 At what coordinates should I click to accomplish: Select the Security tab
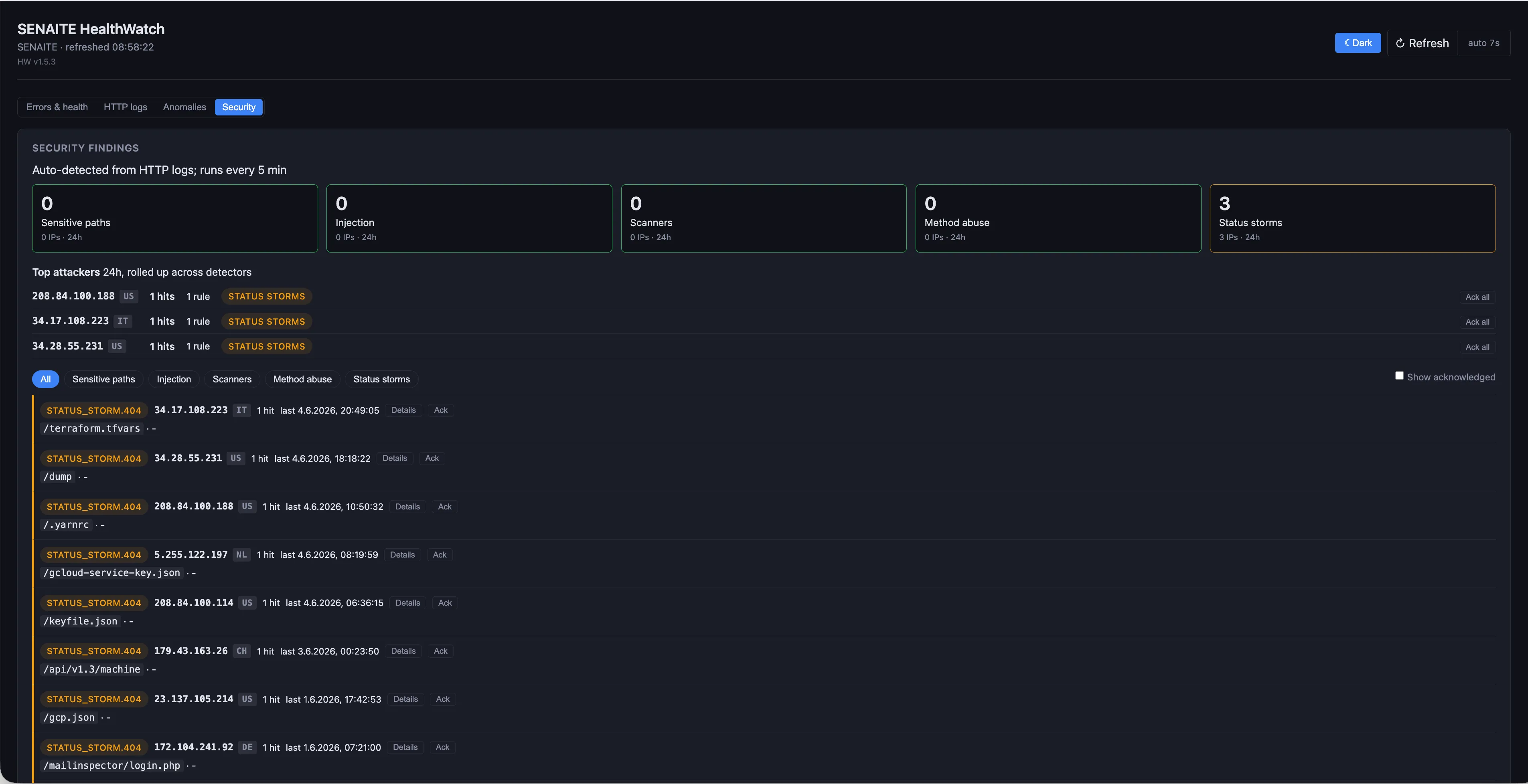[239, 107]
